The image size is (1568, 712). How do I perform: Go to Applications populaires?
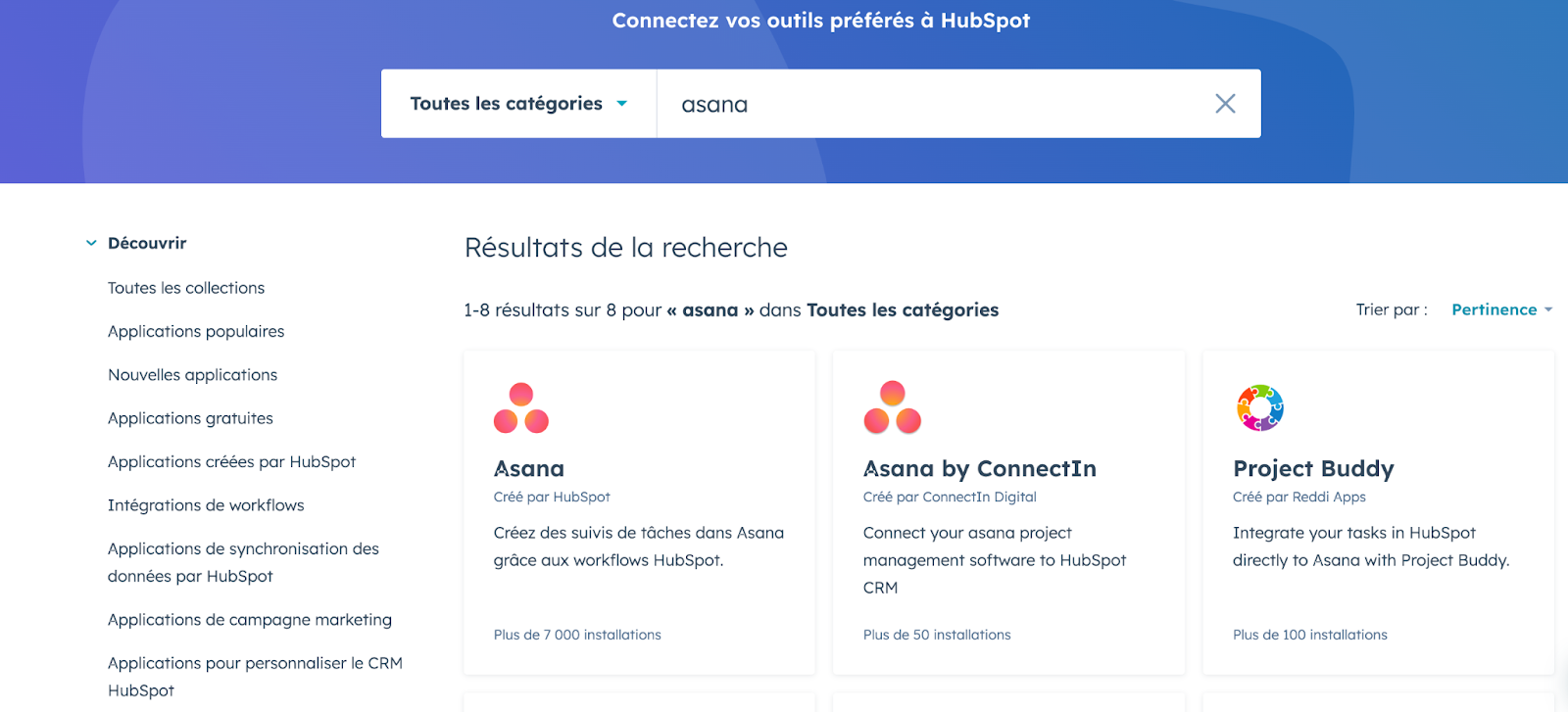(x=196, y=331)
